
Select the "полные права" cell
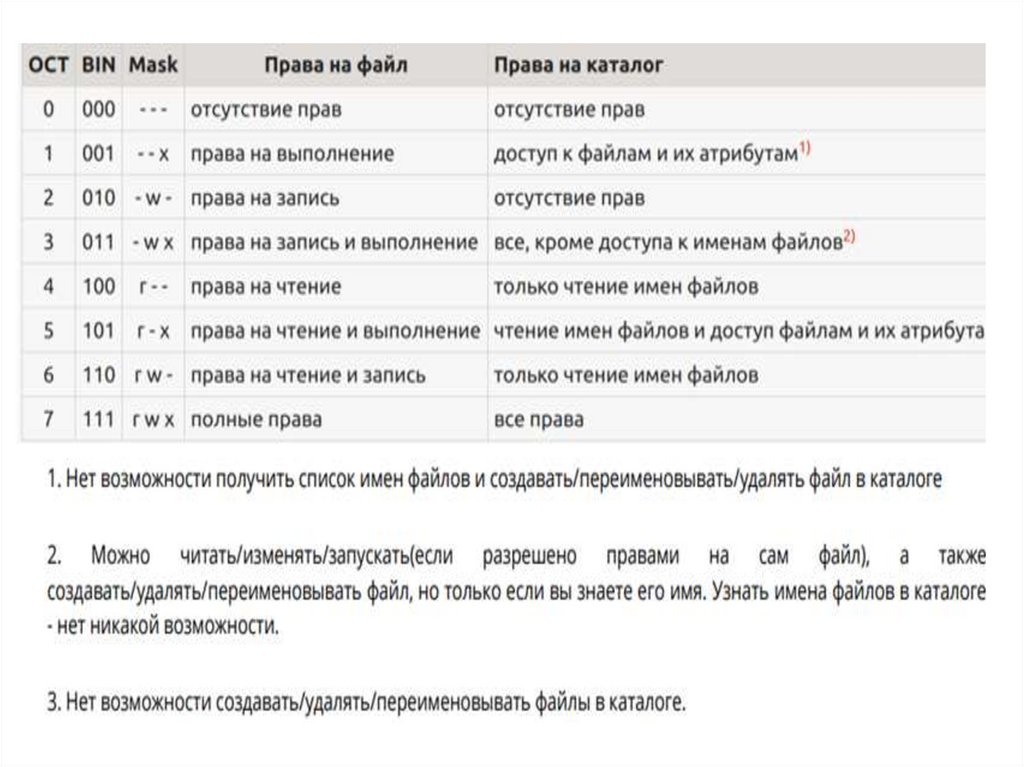(256, 418)
